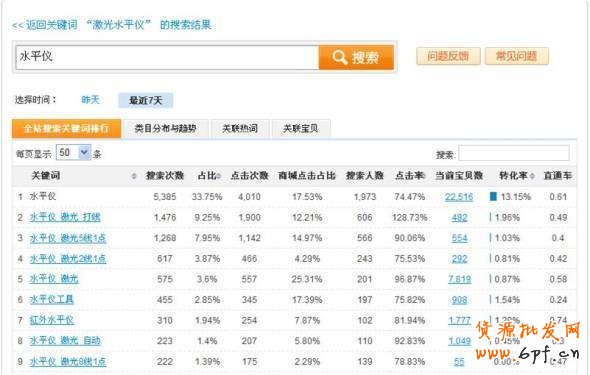Switch to the 关联热词 tab
Image resolution: width=590 pixels, height=375 pixels.
[240, 129]
